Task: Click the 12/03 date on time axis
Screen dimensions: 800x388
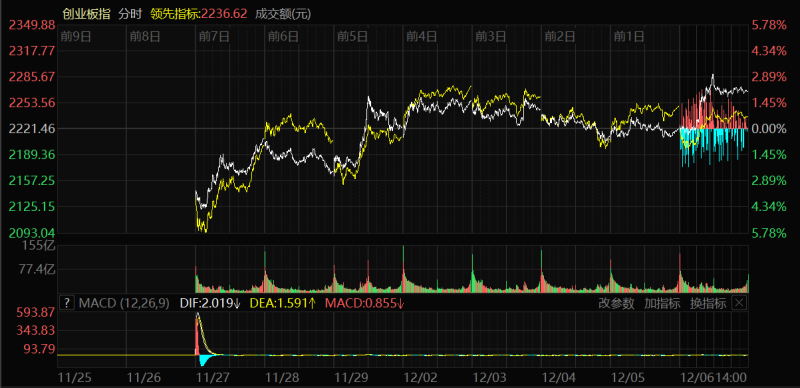Action: click(x=490, y=378)
